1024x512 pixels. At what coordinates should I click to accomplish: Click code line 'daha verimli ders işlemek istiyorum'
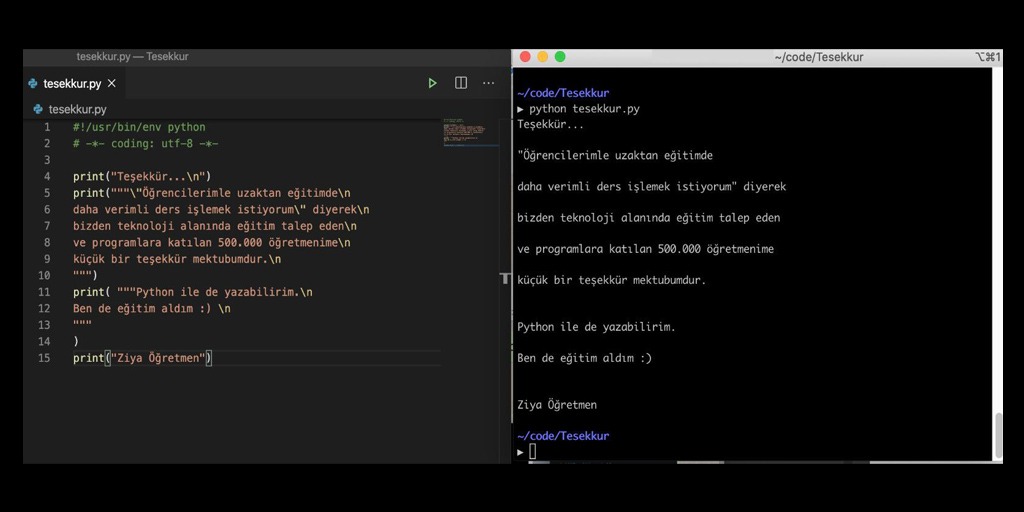tap(221, 210)
